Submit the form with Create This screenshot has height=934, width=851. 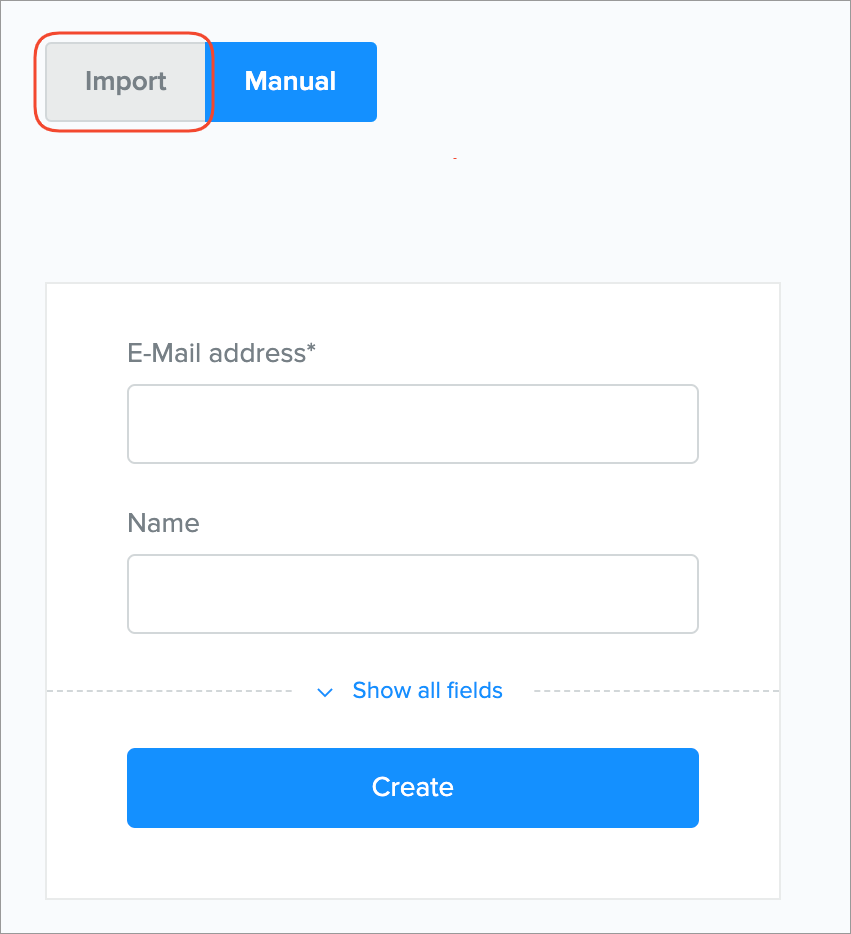tap(412, 788)
